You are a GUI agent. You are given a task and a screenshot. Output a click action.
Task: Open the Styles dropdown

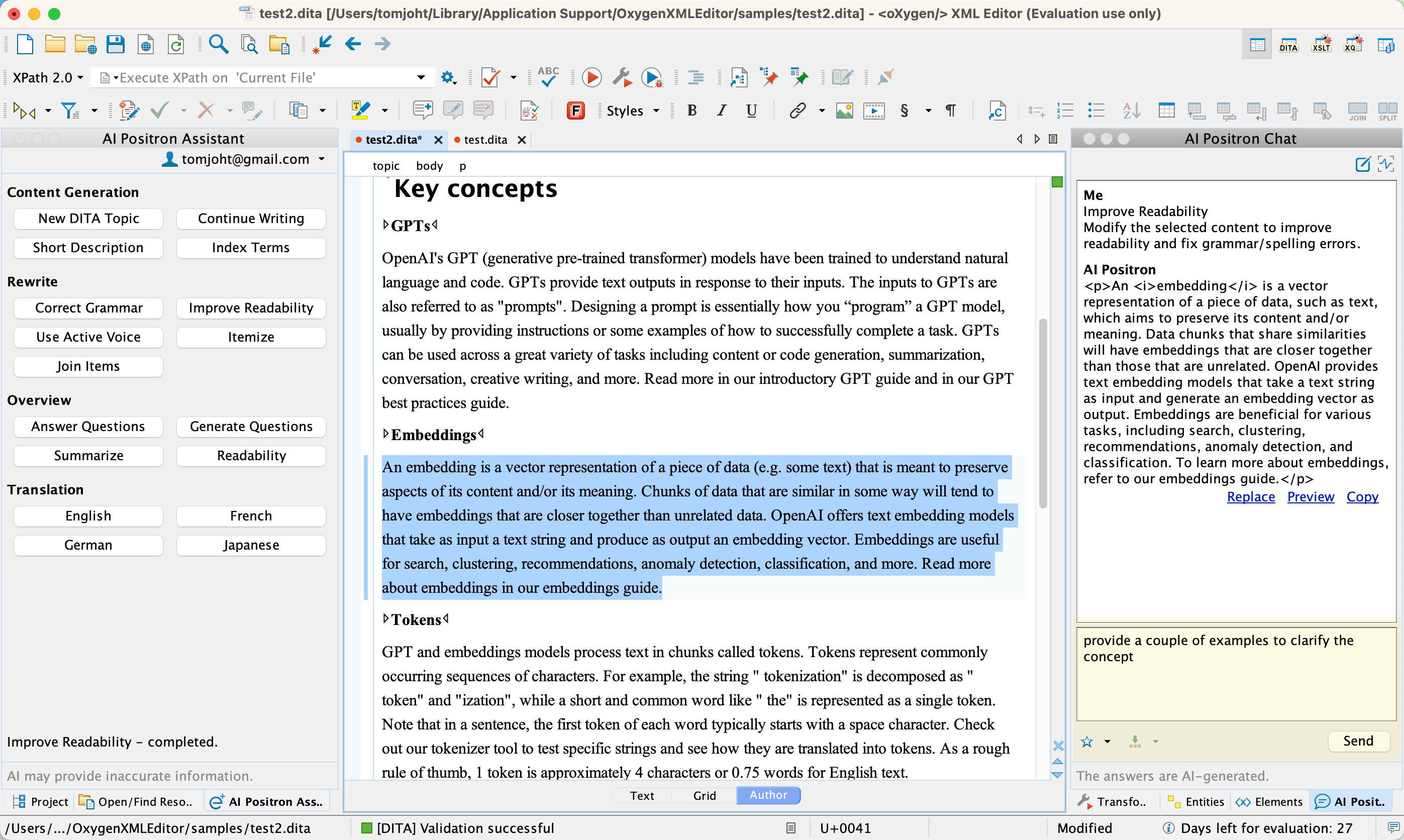click(x=632, y=111)
